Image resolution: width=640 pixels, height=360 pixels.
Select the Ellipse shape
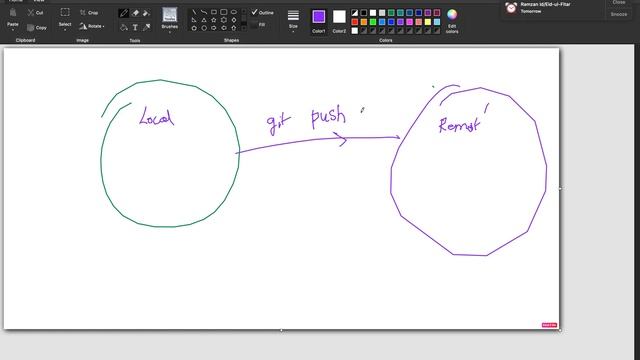point(233,12)
